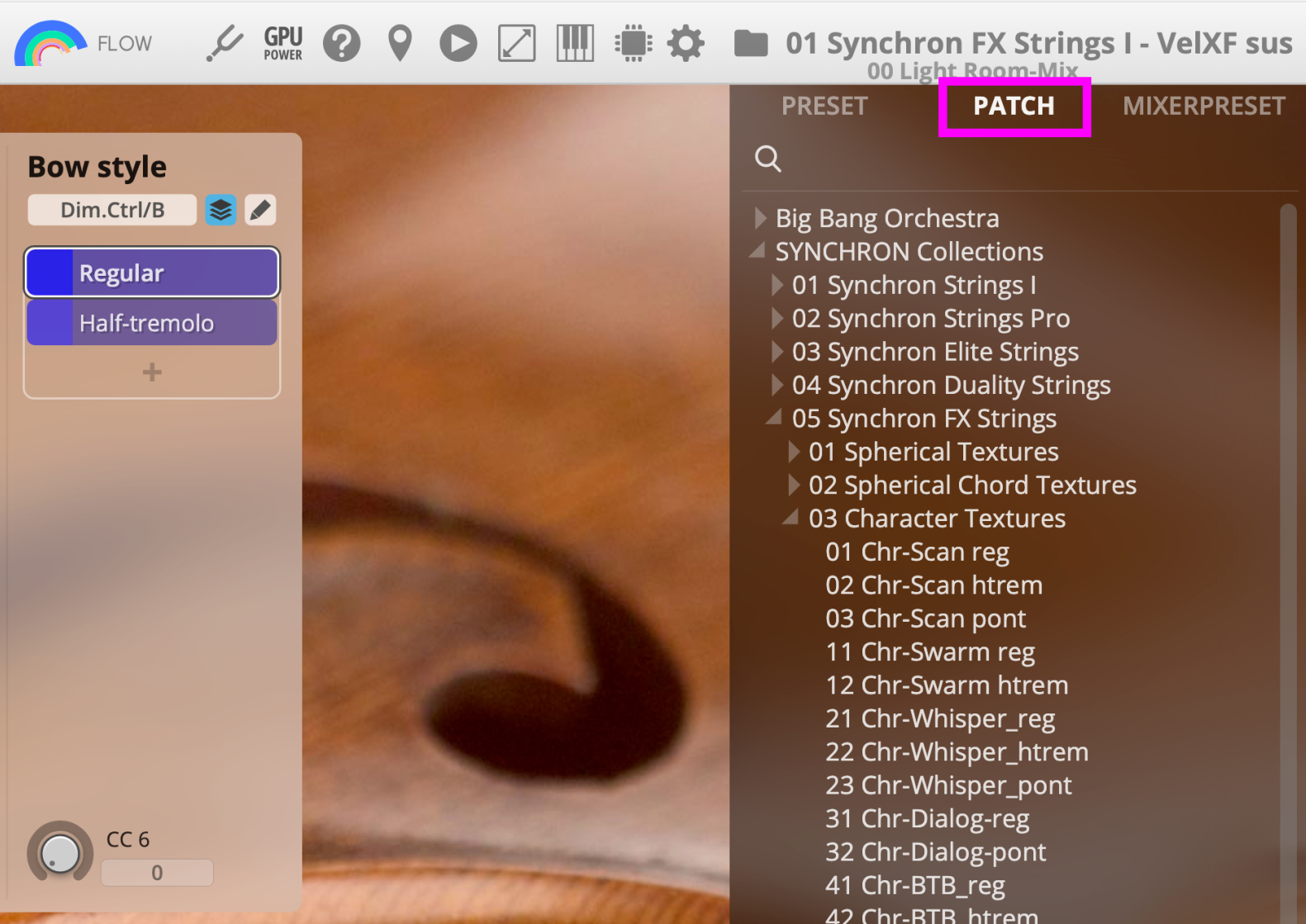This screenshot has width=1306, height=924.
Task: Click the Synchron Player rainbow logo
Action: pyautogui.click(x=50, y=43)
